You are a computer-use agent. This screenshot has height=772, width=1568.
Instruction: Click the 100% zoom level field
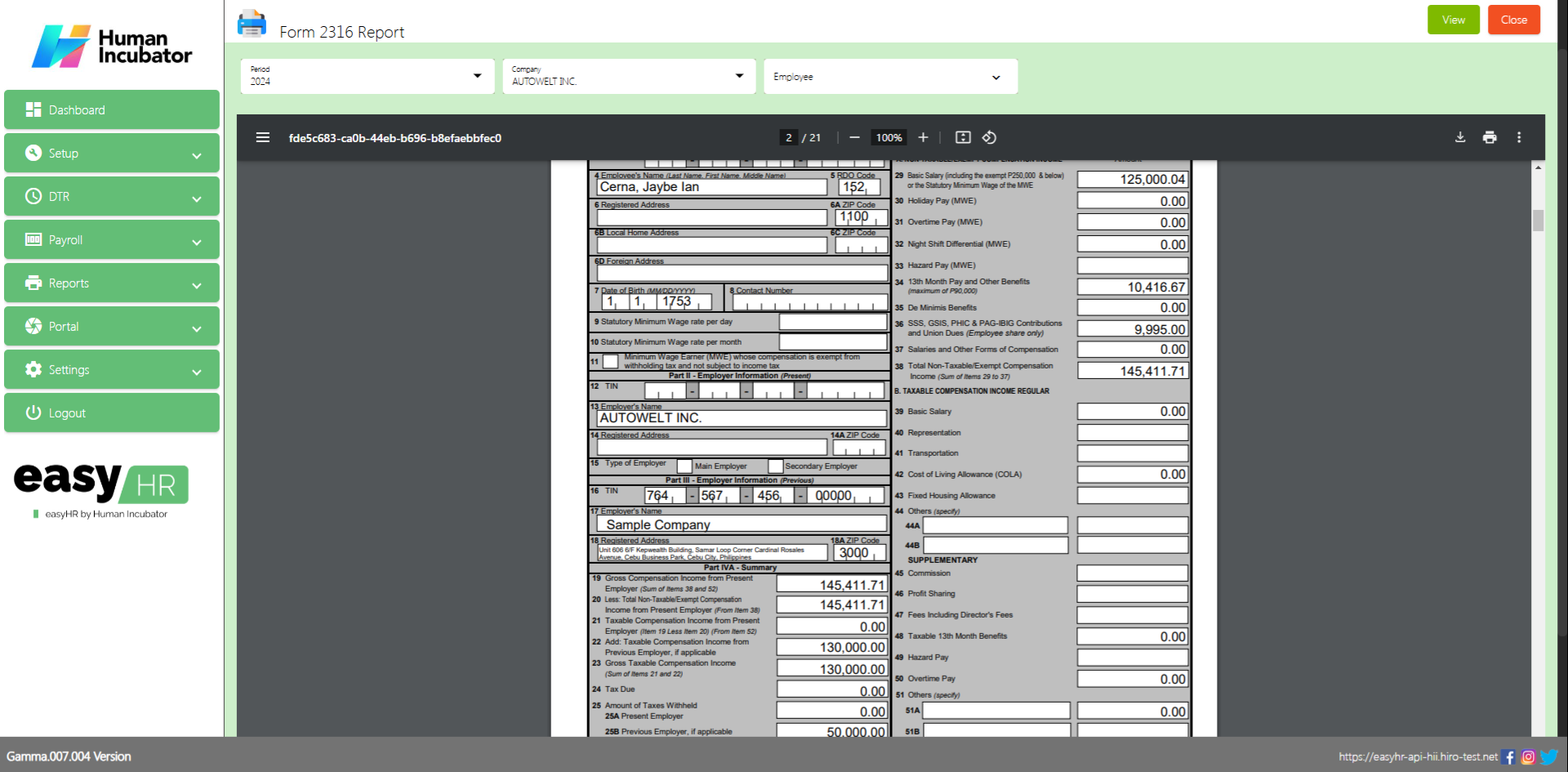click(x=889, y=137)
